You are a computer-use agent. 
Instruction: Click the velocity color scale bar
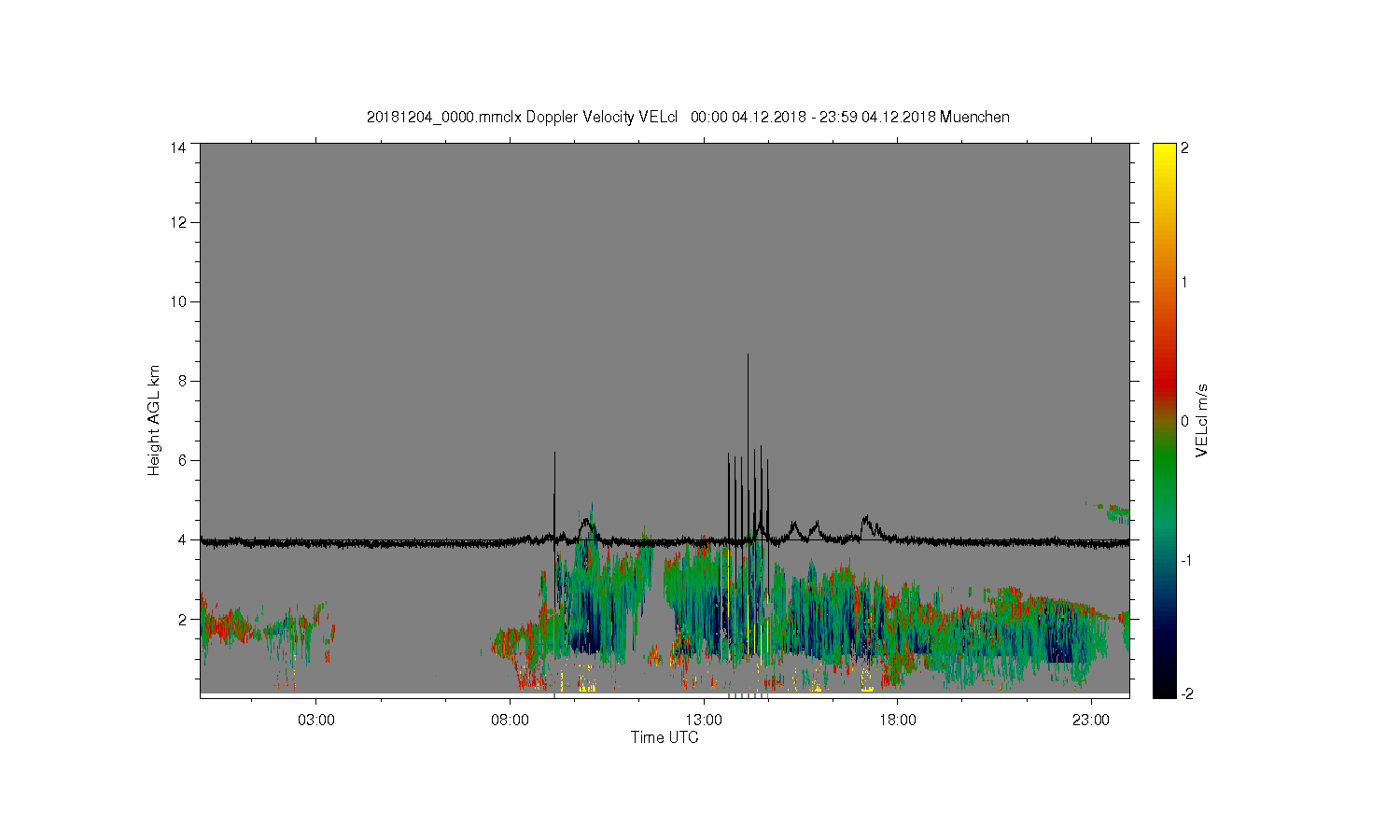[x=1164, y=420]
